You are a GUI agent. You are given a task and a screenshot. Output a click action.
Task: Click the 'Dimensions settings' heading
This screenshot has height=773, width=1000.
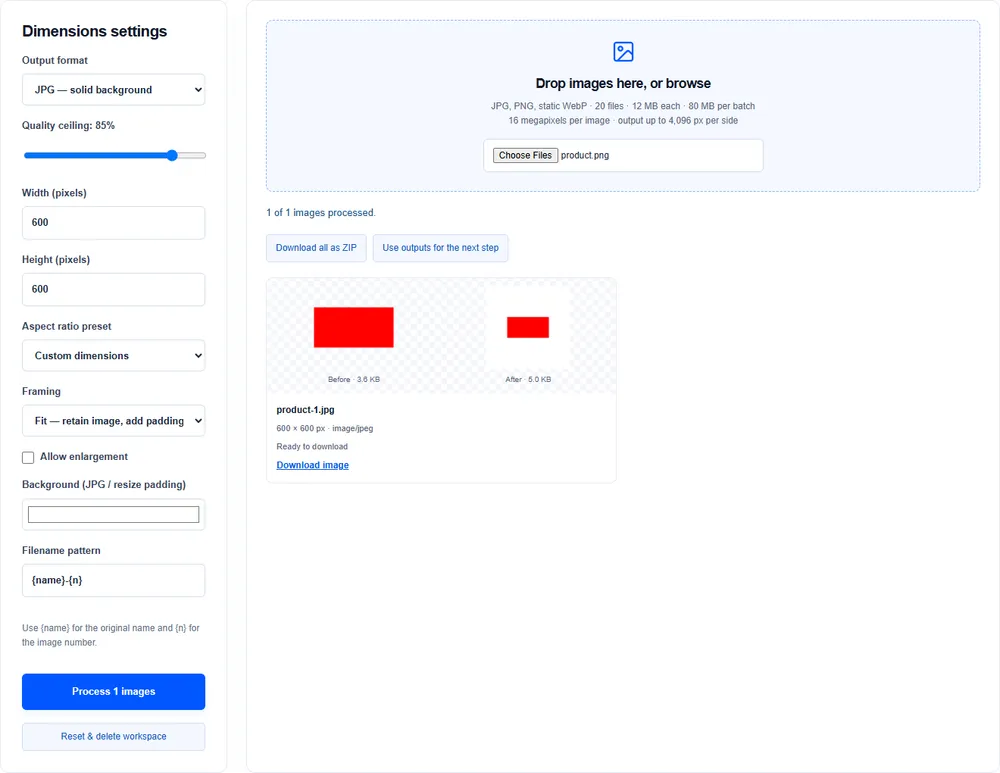(94, 31)
